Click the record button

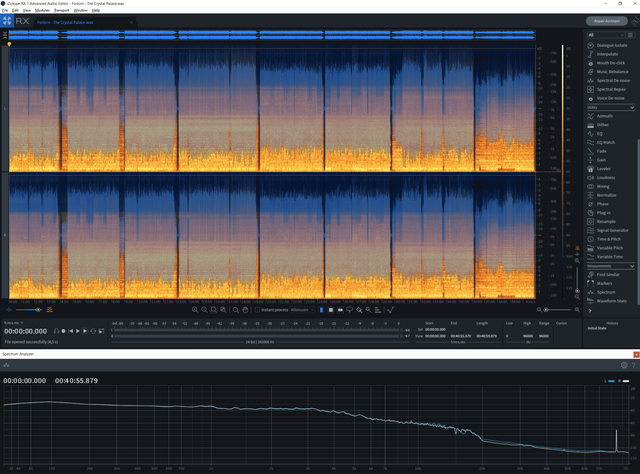tap(63, 331)
